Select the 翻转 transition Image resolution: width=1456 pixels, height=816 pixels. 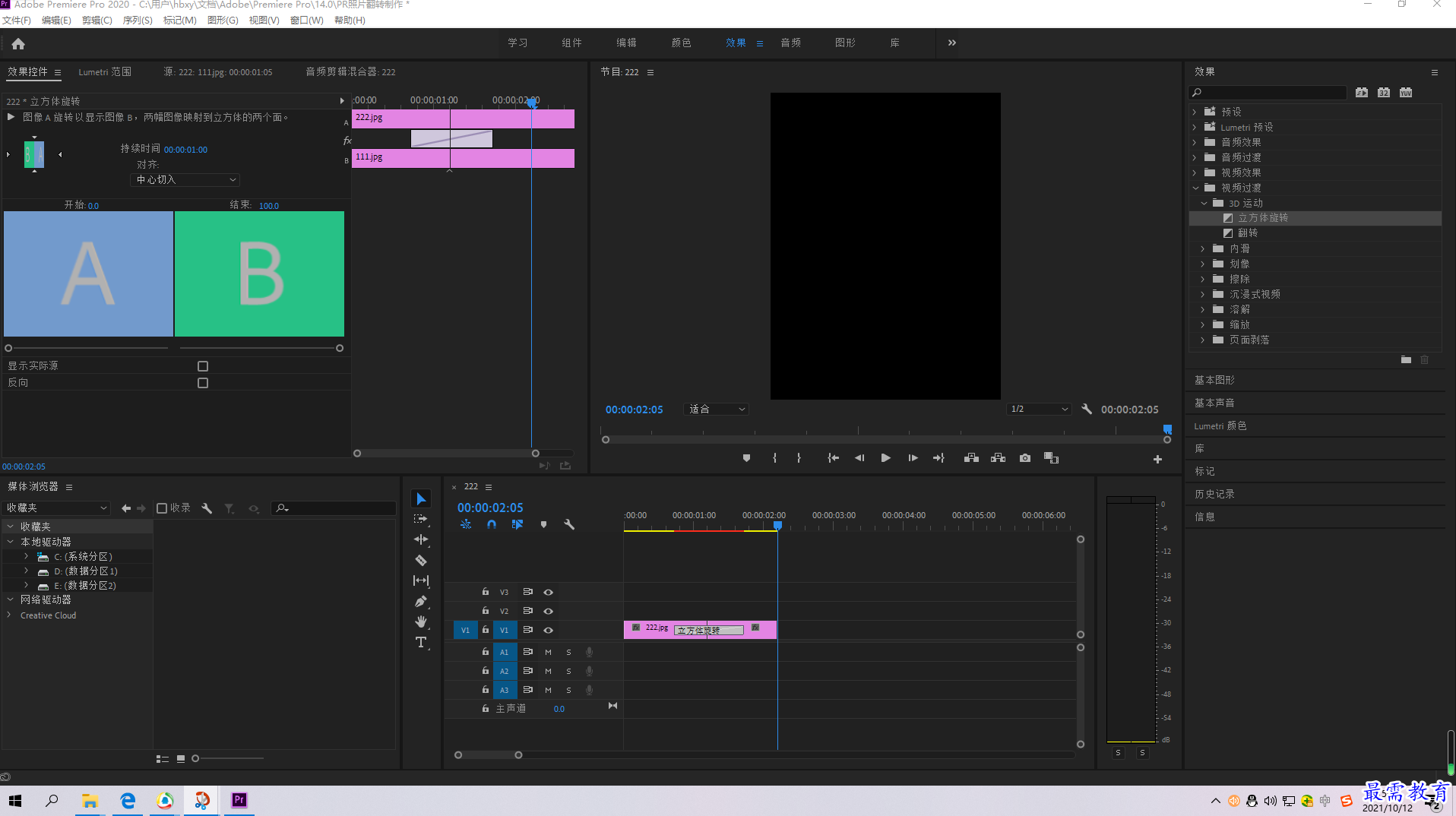tap(1248, 233)
